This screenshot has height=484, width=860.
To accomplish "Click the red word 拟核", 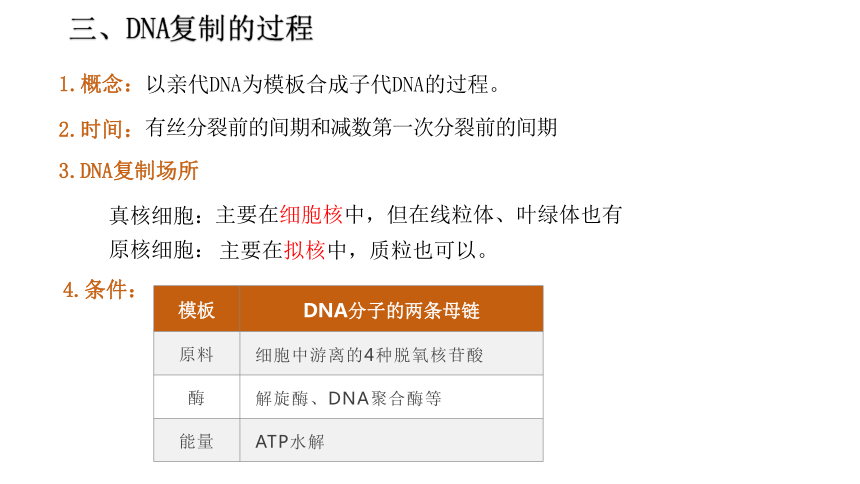I will pos(305,250).
